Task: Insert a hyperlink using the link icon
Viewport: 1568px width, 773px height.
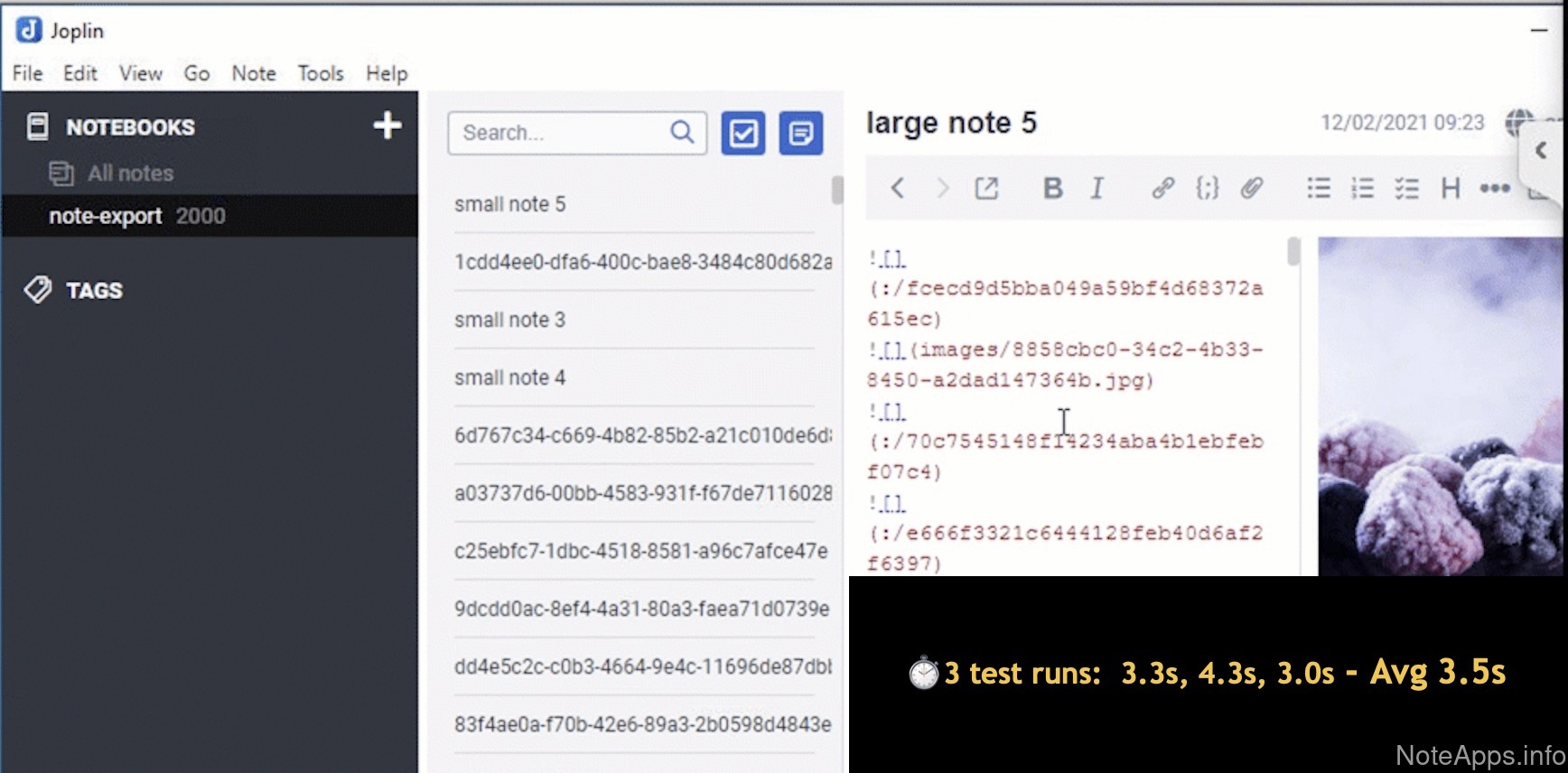Action: click(1162, 188)
